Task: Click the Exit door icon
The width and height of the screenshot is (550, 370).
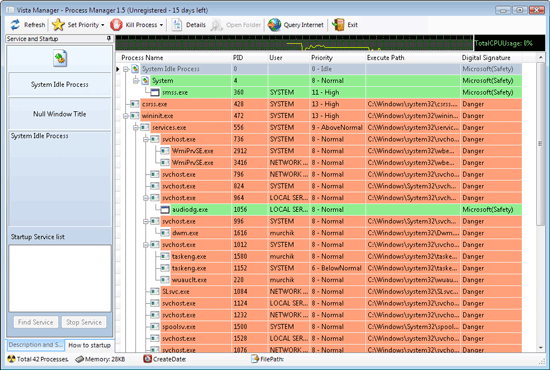Action: [x=338, y=25]
